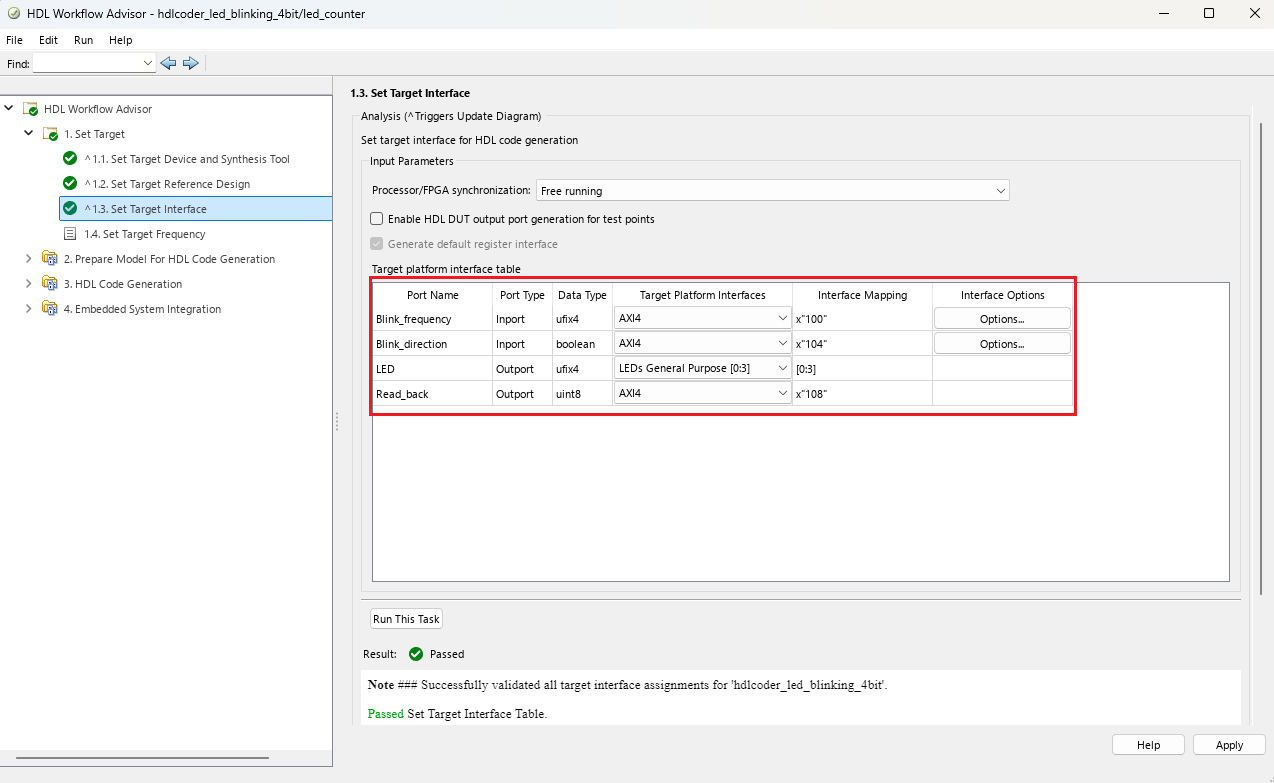Click the HDL Code Generation folder icon

click(x=50, y=283)
